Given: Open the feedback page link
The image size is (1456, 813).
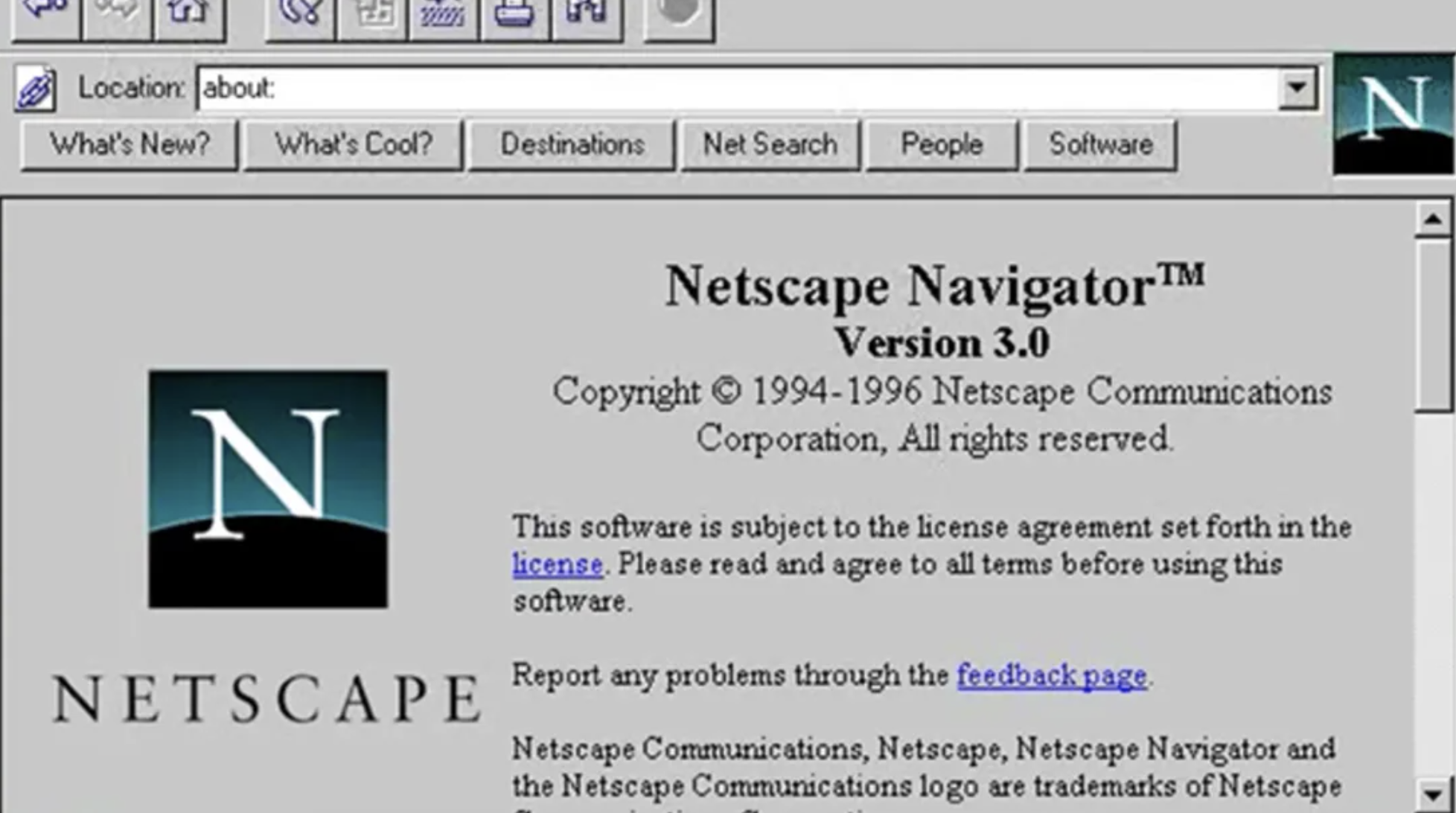Looking at the screenshot, I should pos(1051,675).
